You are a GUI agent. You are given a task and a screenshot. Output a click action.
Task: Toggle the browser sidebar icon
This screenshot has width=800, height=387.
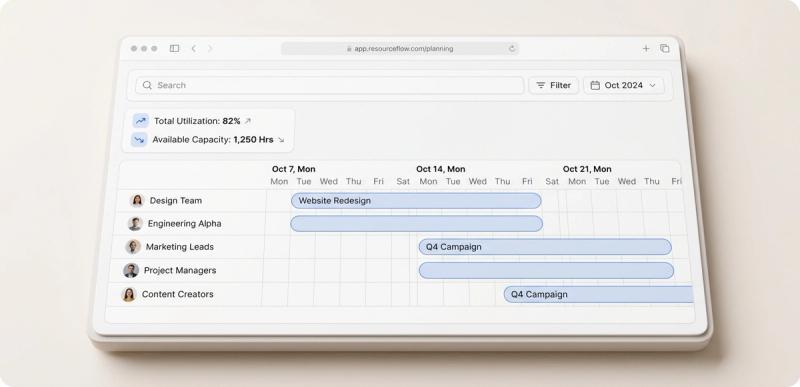[174, 48]
